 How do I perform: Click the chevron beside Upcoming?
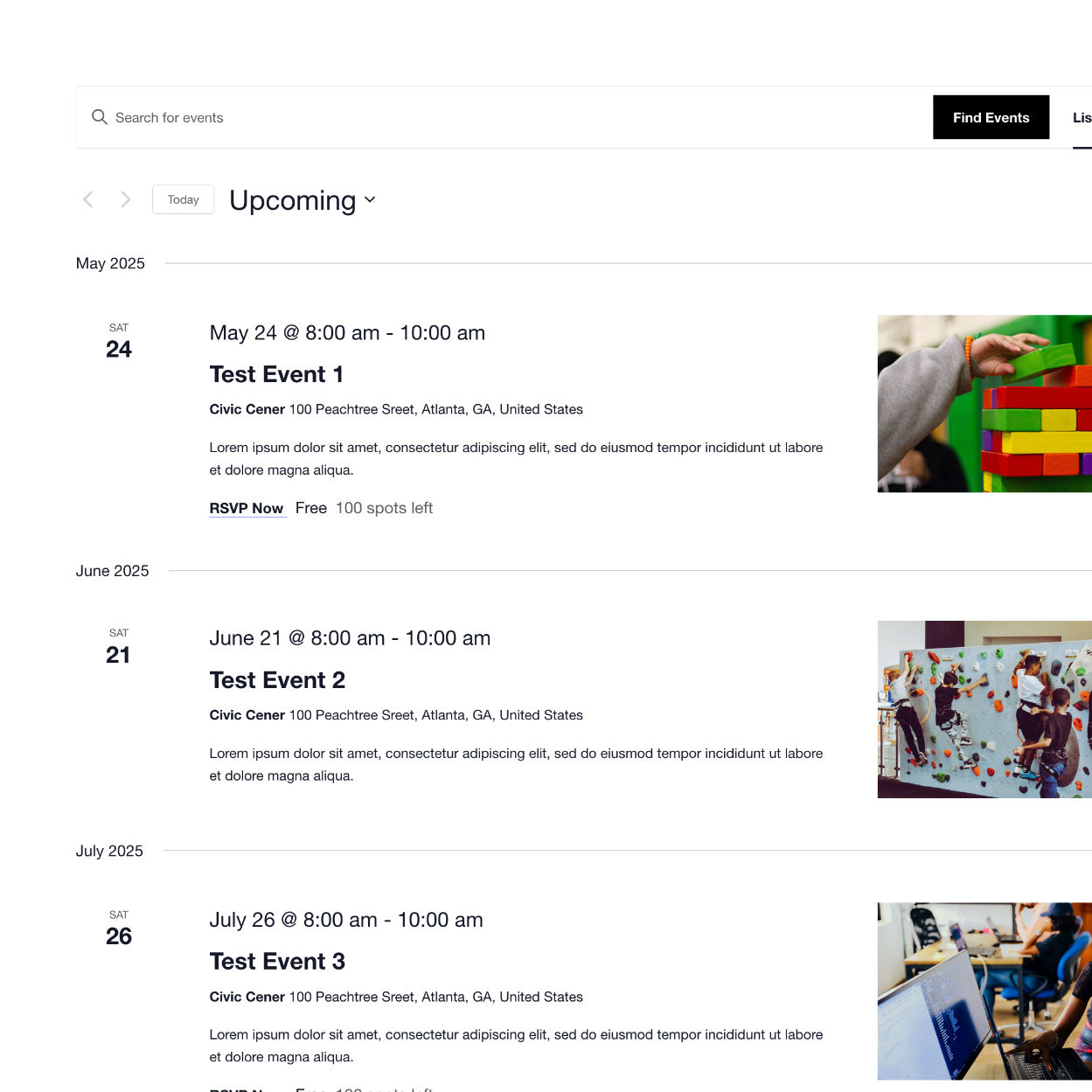point(368,201)
